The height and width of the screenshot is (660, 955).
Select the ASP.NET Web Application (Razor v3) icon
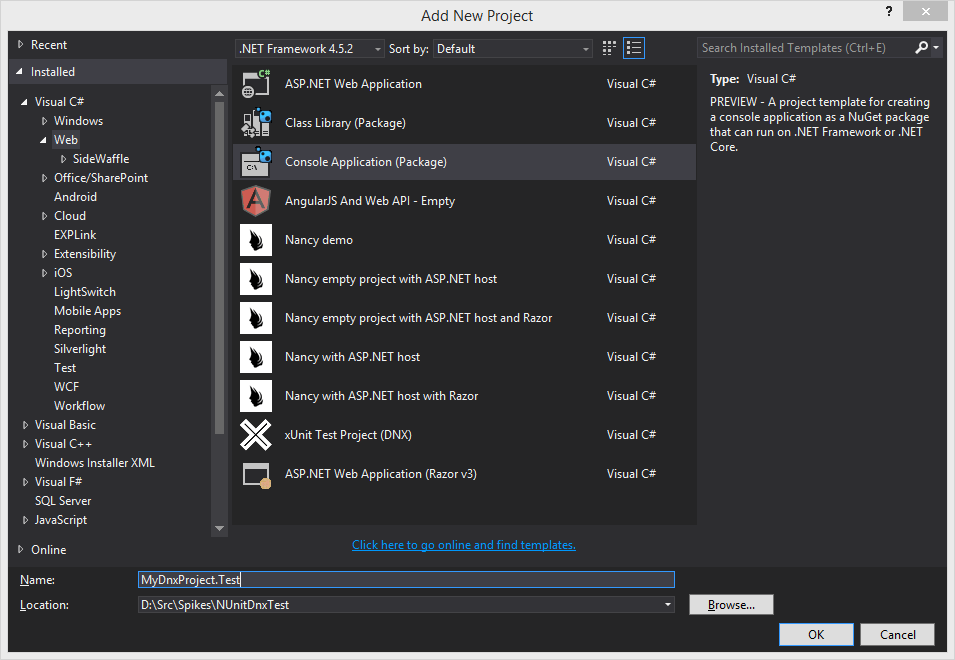(x=256, y=473)
